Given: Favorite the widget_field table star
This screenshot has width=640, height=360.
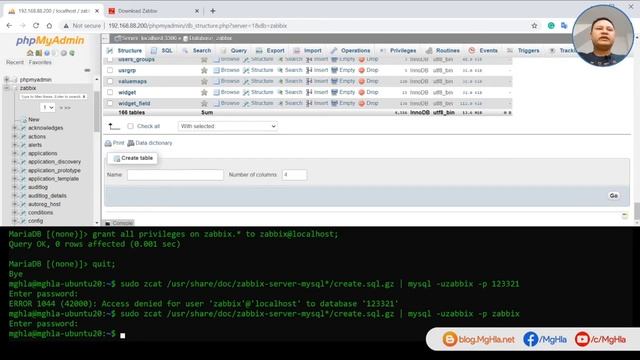Looking at the screenshot, I should pyautogui.click(x=204, y=103).
